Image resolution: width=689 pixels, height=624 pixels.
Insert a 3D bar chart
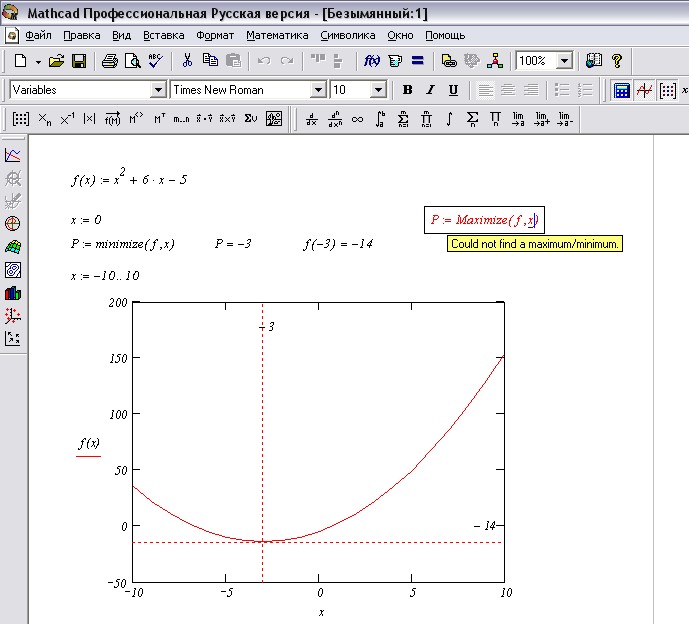click(13, 293)
